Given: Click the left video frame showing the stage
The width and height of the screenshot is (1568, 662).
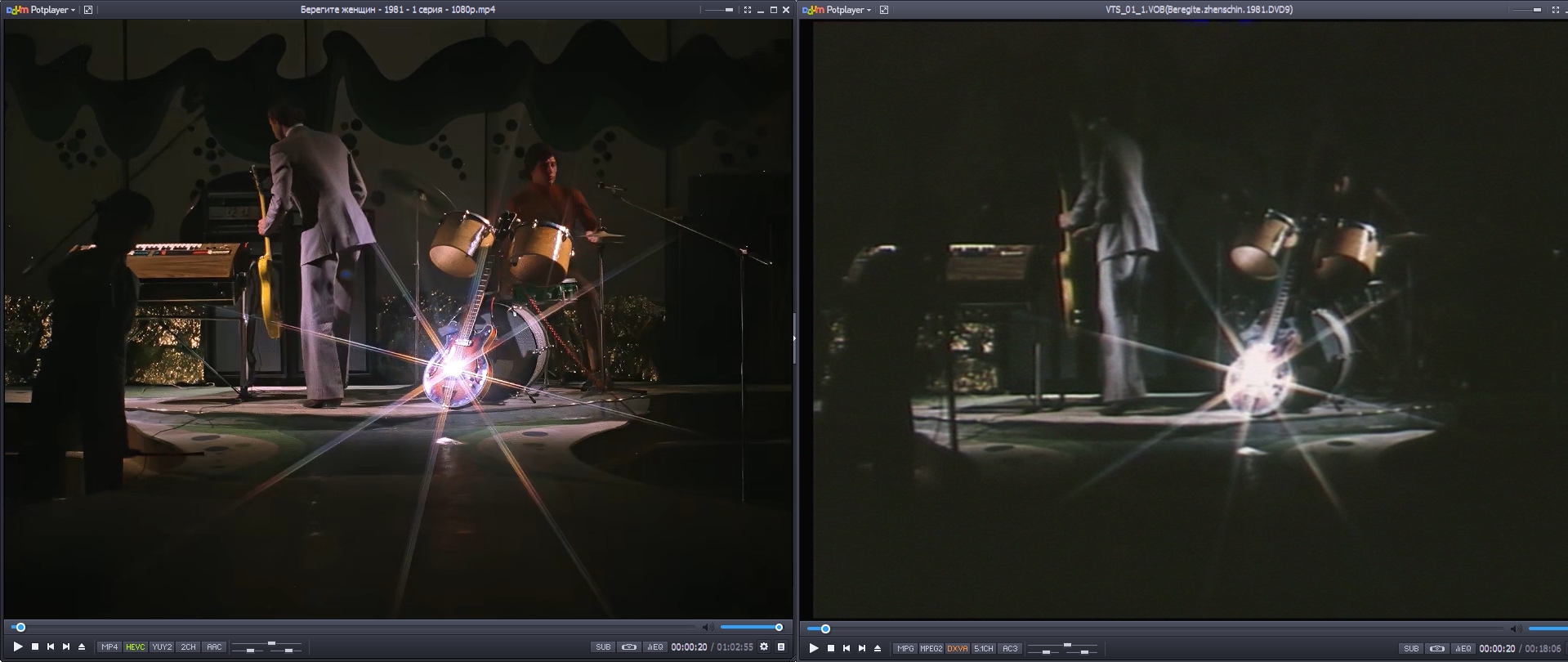Looking at the screenshot, I should point(398,319).
